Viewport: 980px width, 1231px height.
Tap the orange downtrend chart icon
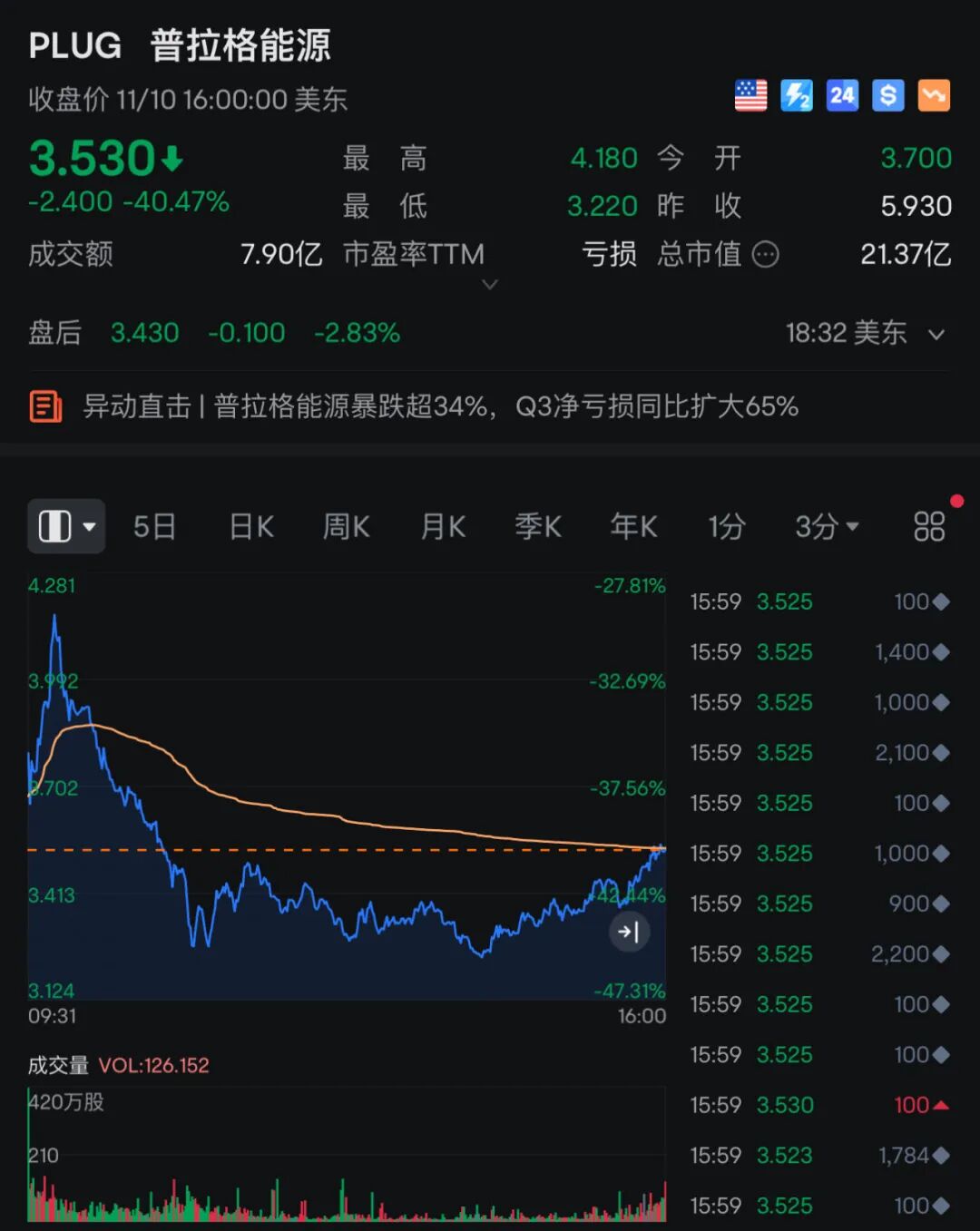tap(934, 95)
